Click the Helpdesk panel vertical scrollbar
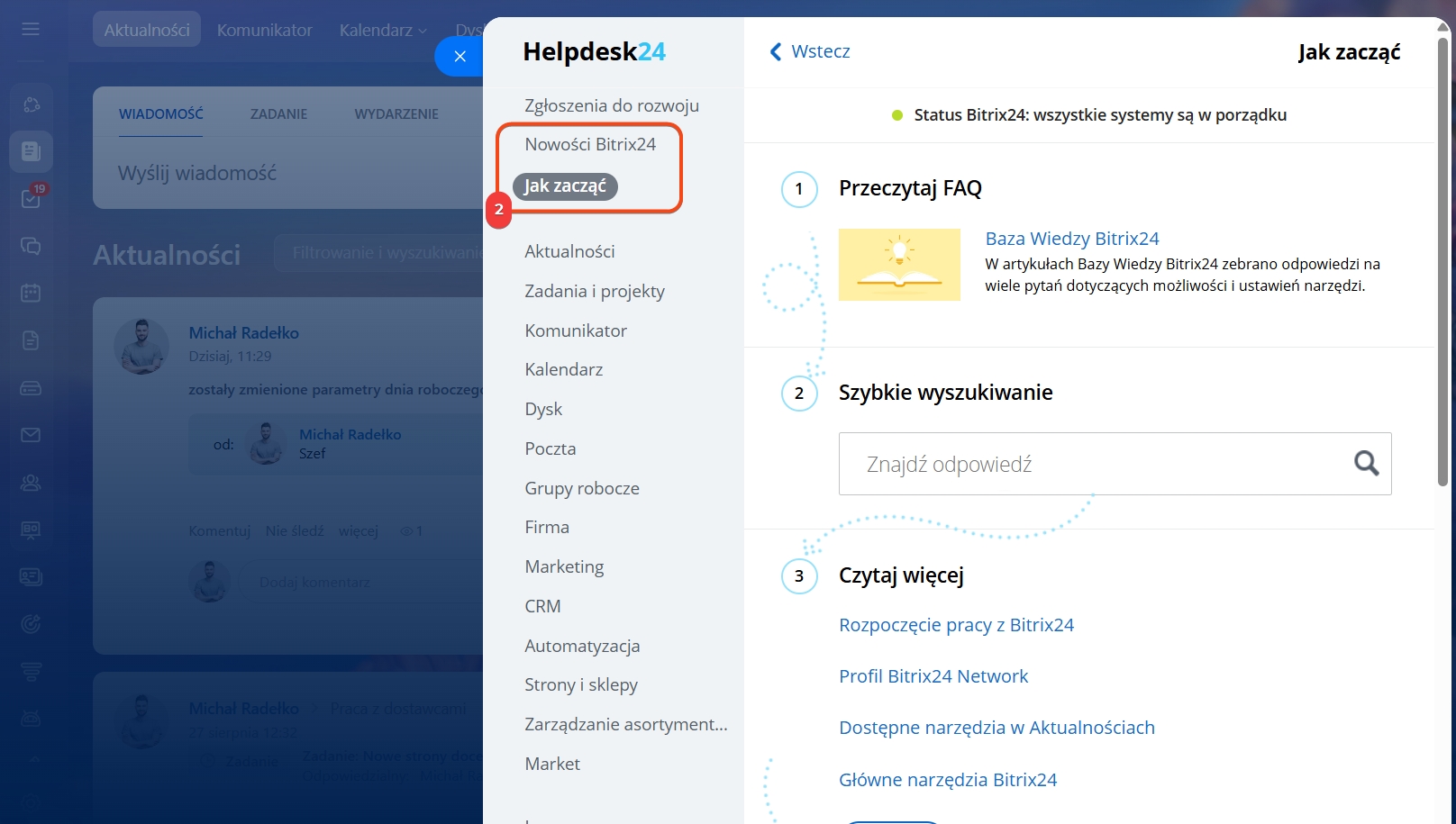This screenshot has width=1456, height=824. (1442, 261)
